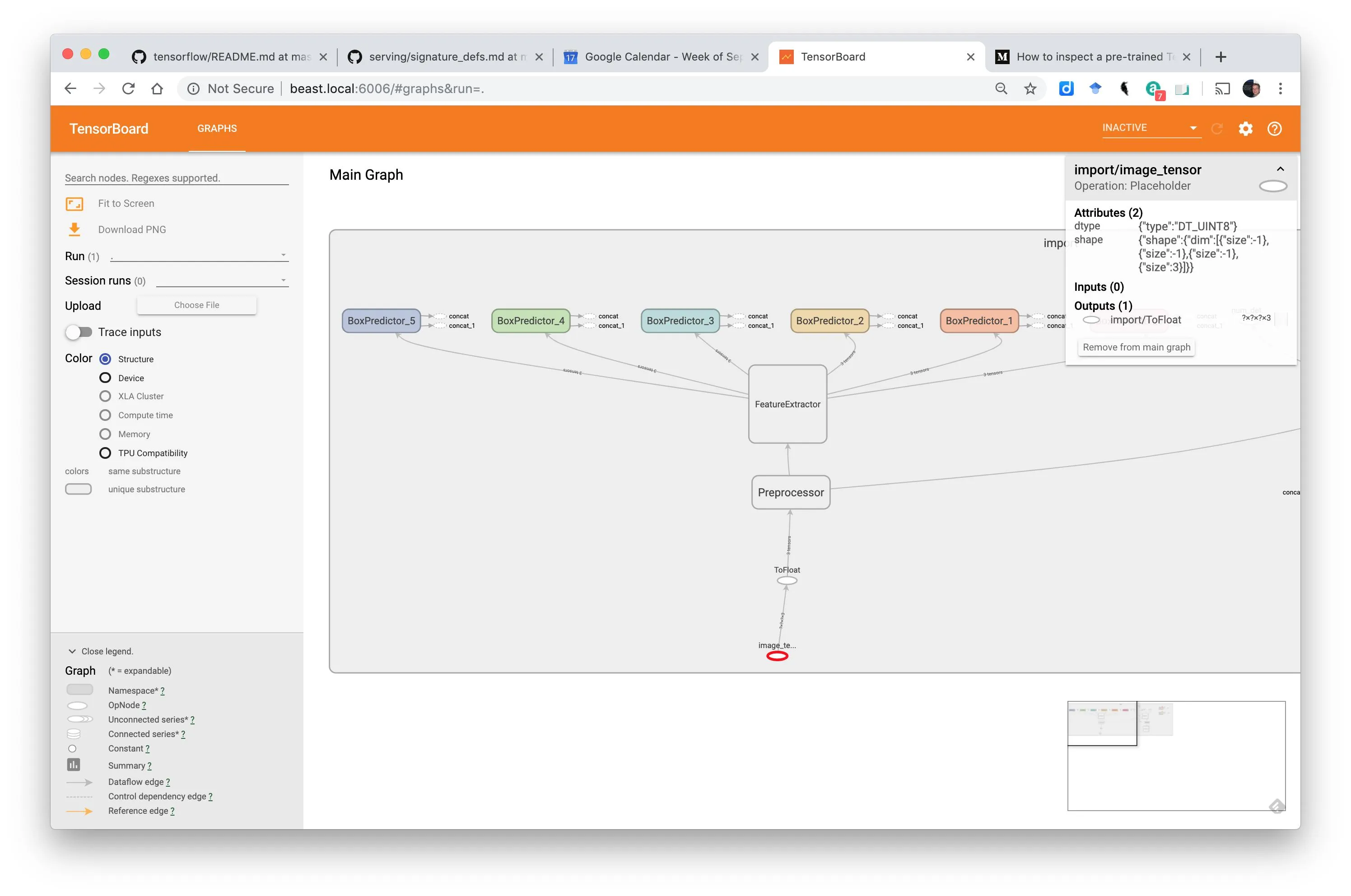Open the Run selection dropdown

(199, 256)
